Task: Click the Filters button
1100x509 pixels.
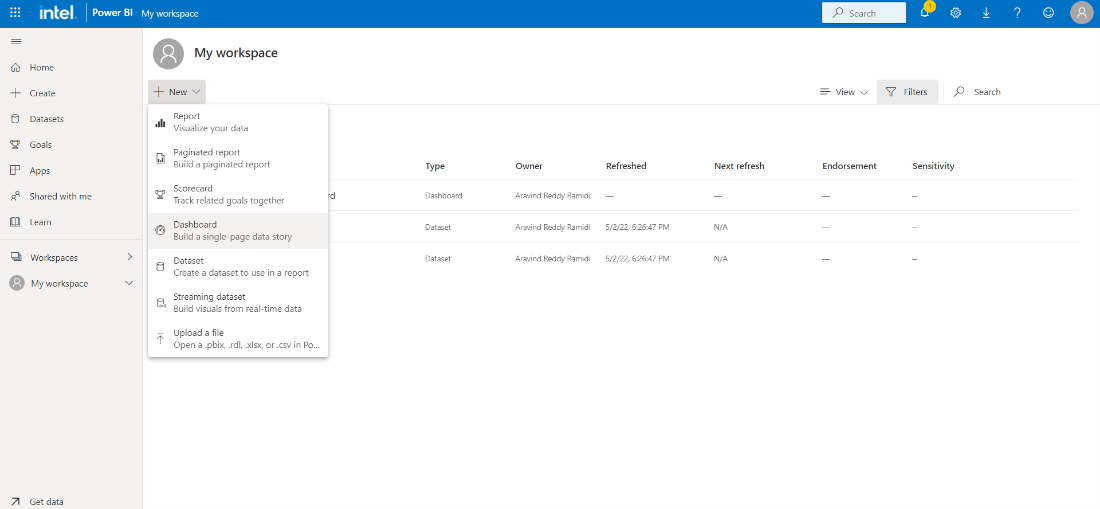Action: [x=906, y=92]
